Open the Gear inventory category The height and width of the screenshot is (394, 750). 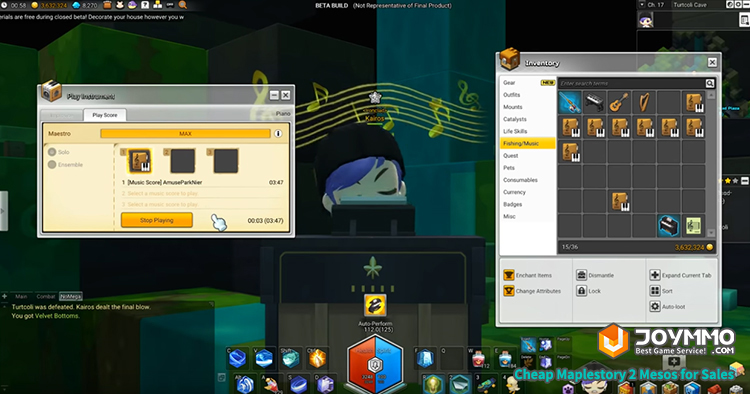click(509, 83)
